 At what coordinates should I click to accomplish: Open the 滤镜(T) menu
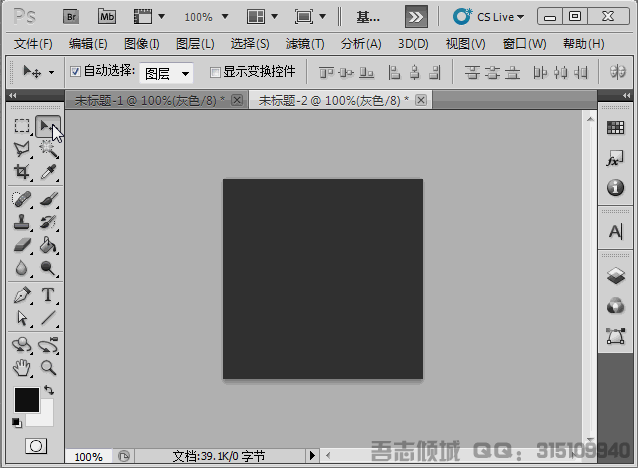305,44
